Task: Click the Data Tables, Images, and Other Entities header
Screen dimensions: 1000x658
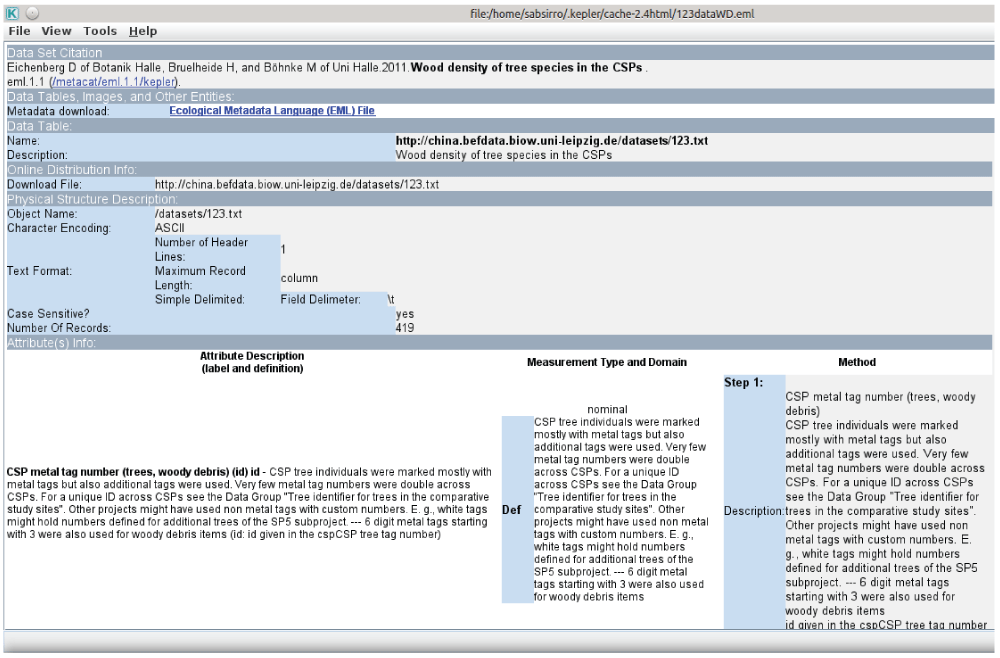Action: (499, 97)
